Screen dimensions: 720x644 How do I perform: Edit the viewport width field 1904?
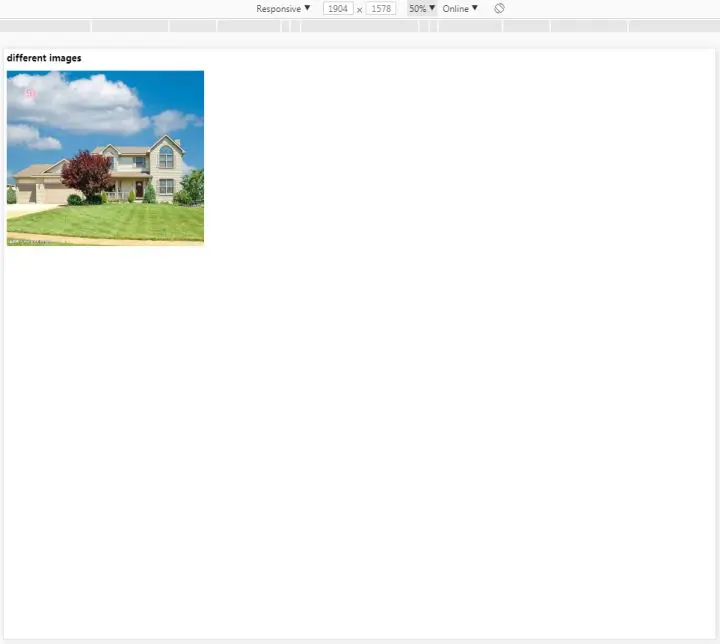[338, 9]
